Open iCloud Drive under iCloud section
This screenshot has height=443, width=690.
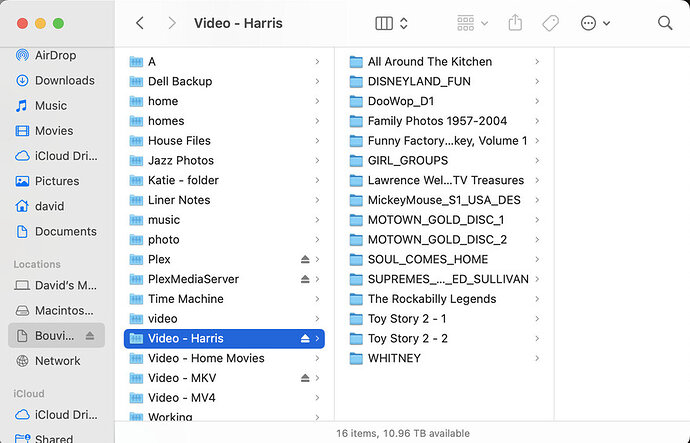click(x=56, y=415)
